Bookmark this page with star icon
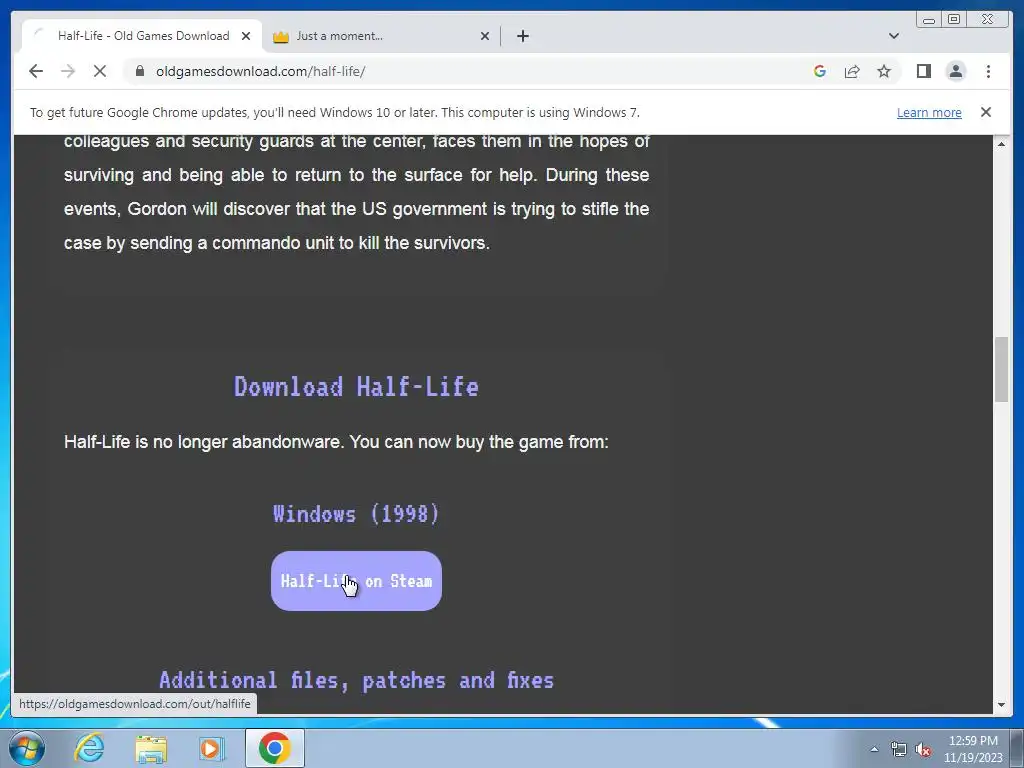This screenshot has width=1024, height=768. (884, 71)
